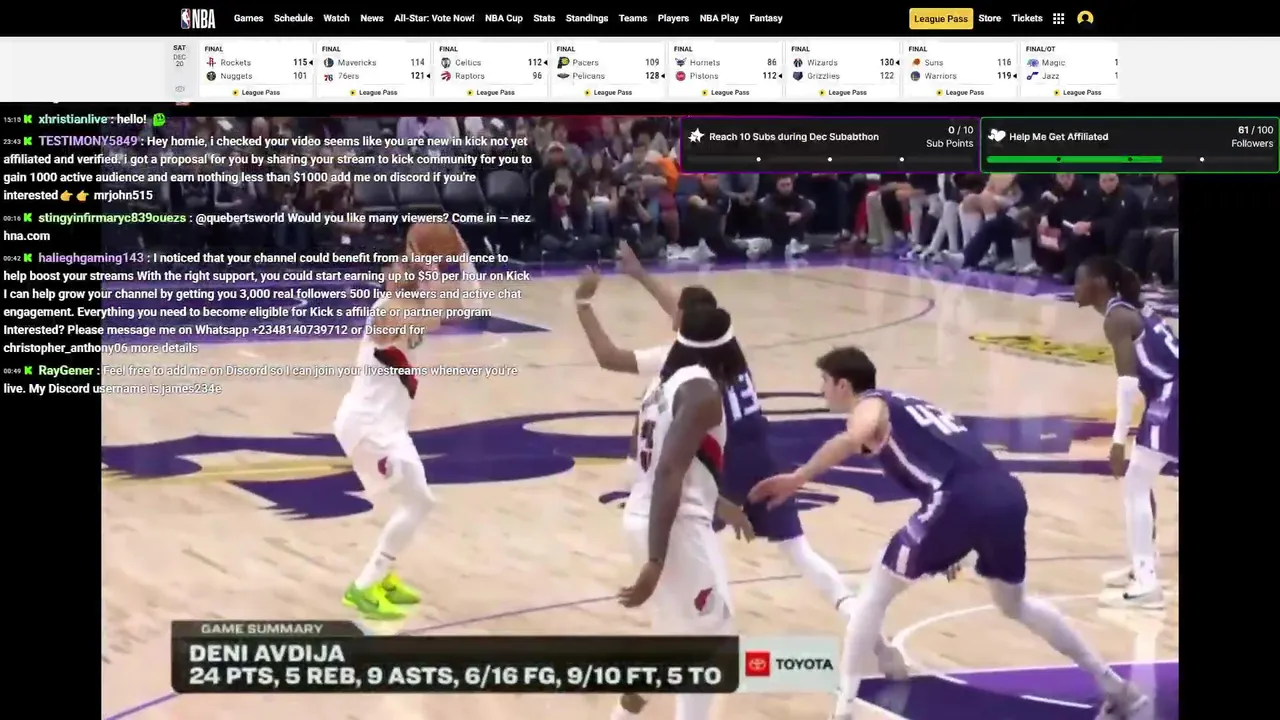The image size is (1280, 720).
Task: Click League Pass under Pacers-Pelicans game
Action: 609,92
